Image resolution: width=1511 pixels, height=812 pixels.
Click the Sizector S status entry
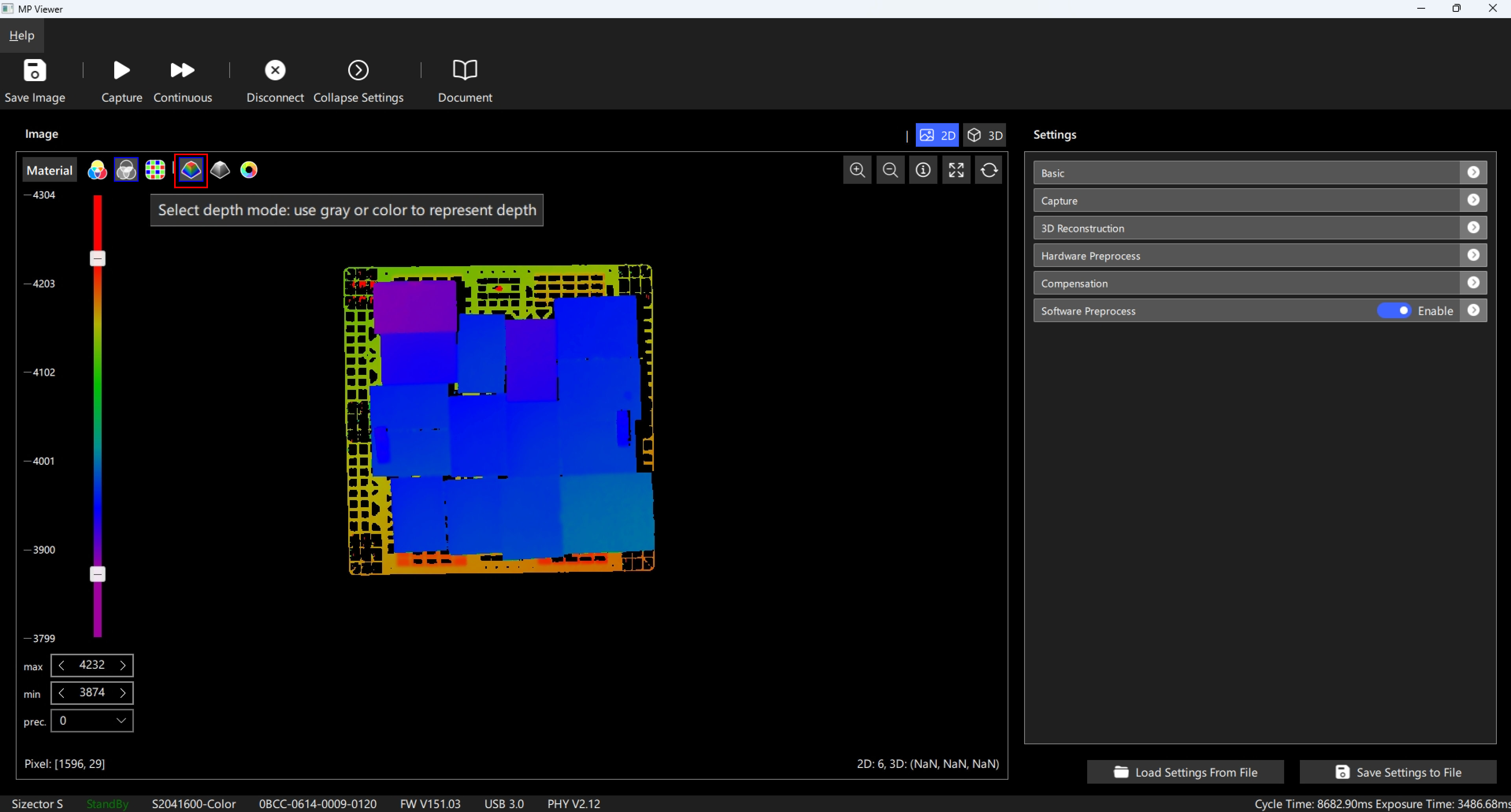coord(37,804)
